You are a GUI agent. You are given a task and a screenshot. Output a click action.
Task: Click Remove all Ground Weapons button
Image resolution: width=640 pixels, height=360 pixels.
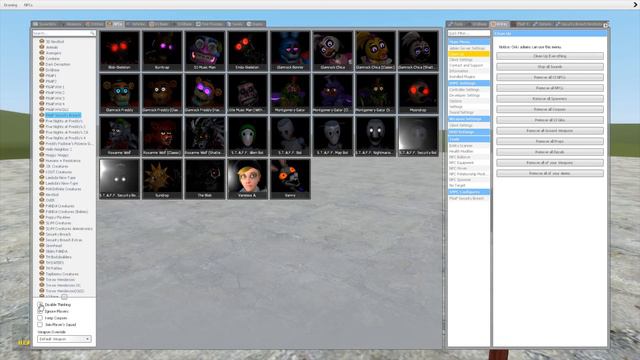click(x=550, y=131)
